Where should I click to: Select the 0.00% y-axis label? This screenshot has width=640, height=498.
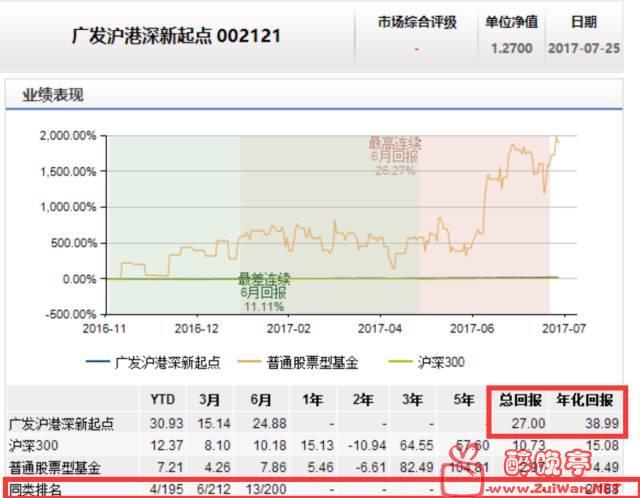(80, 279)
